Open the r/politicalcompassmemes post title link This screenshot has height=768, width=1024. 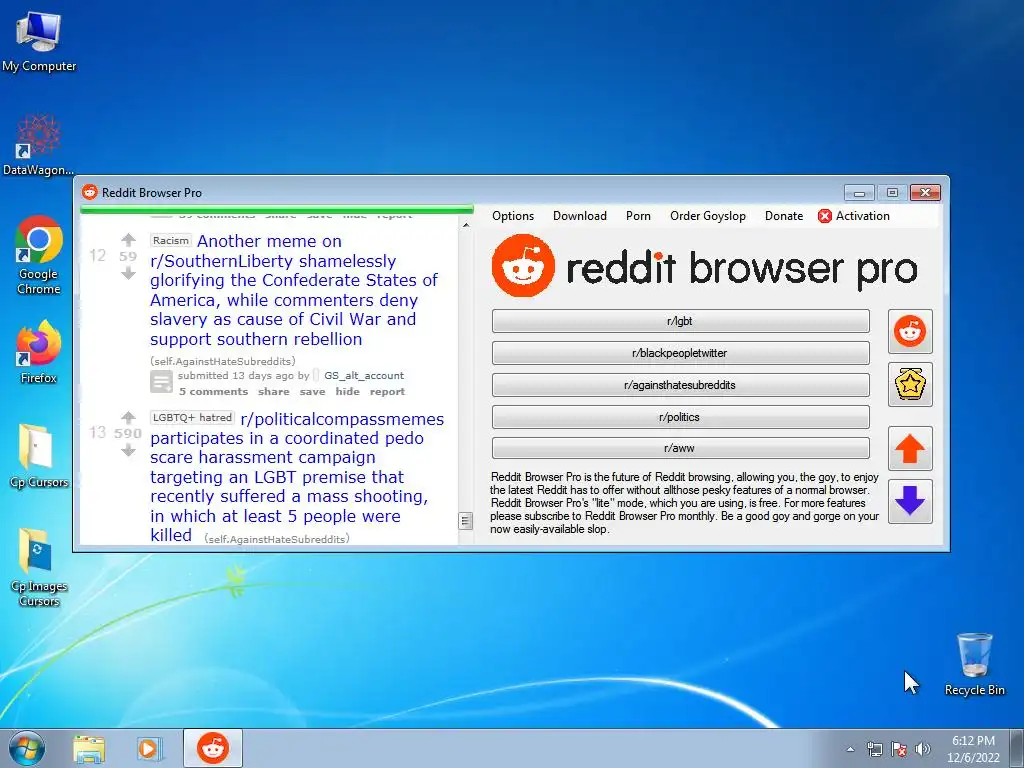297,477
